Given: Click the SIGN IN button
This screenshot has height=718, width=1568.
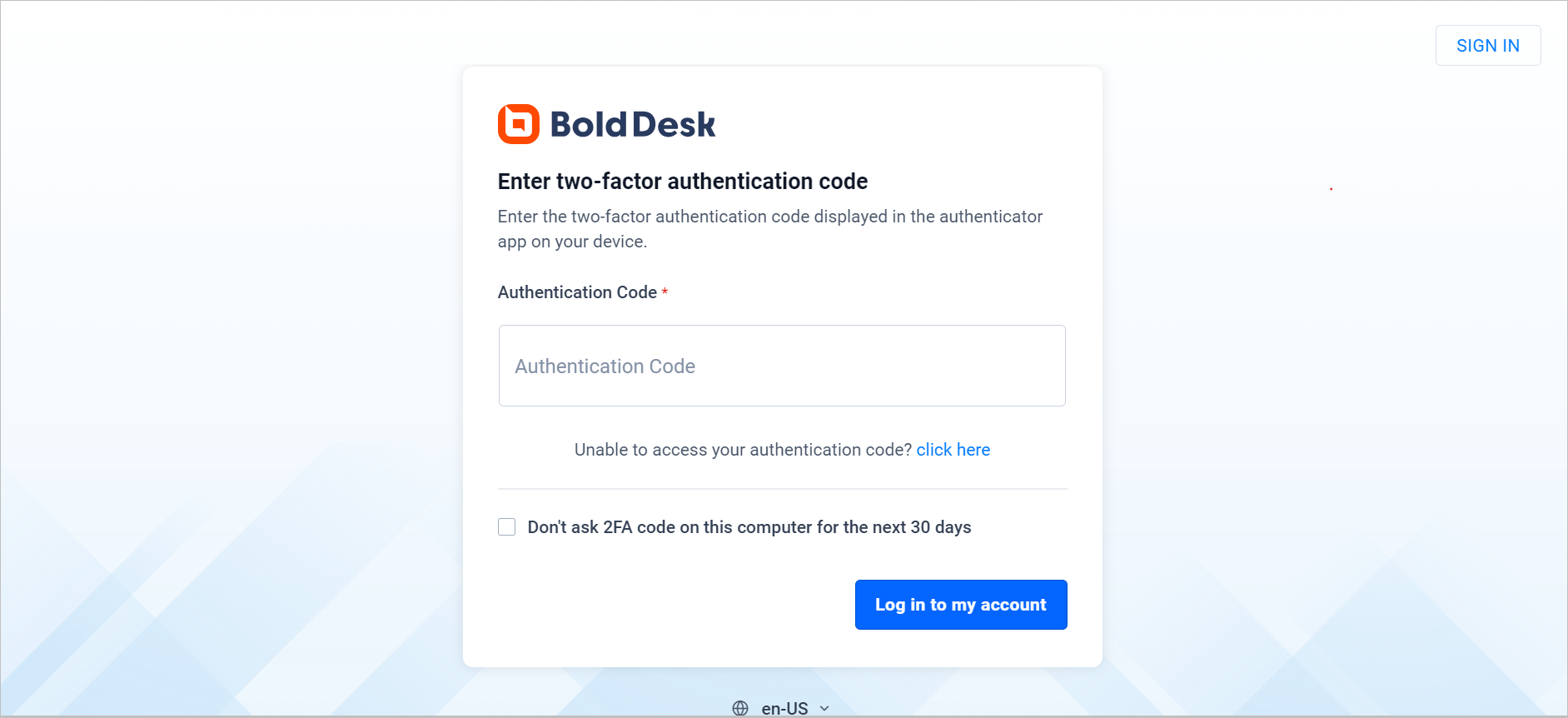Looking at the screenshot, I should (x=1488, y=46).
